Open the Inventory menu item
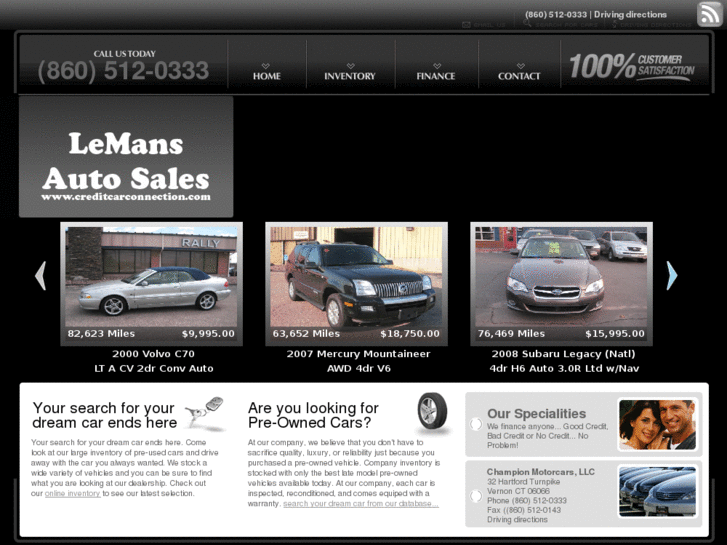The height and width of the screenshot is (545, 727). point(350,76)
